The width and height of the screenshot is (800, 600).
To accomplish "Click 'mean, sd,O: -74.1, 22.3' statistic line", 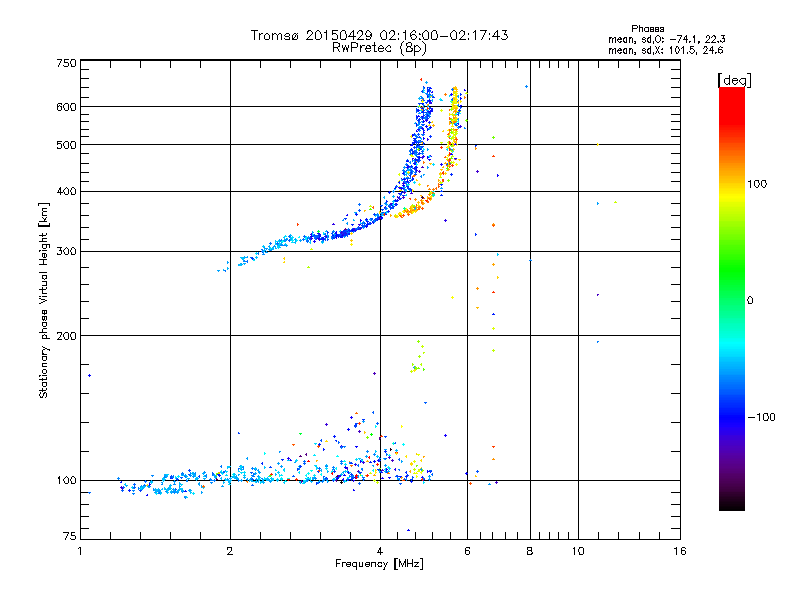I will click(x=666, y=39).
